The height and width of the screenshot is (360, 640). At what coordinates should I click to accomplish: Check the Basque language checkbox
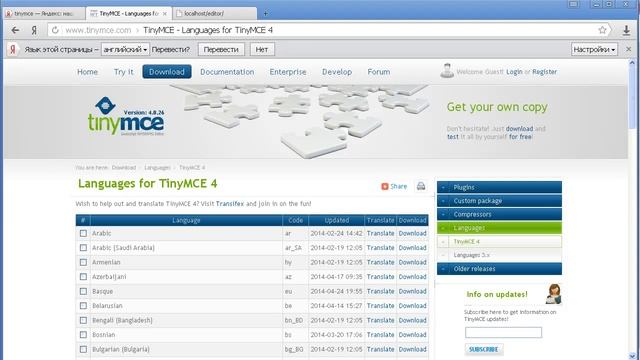click(83, 291)
